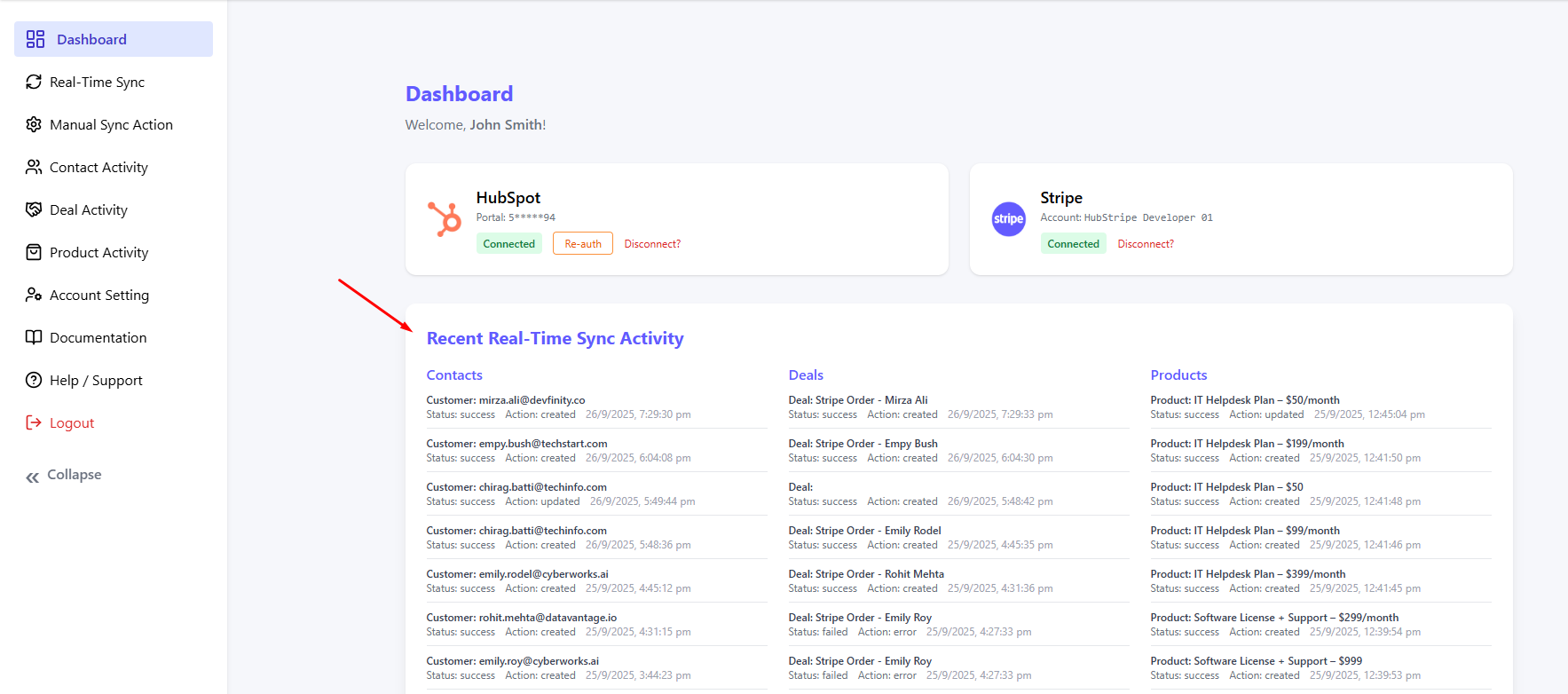Click the Real-Time Sync refresh icon
This screenshot has height=694, width=1568.
pos(34,82)
